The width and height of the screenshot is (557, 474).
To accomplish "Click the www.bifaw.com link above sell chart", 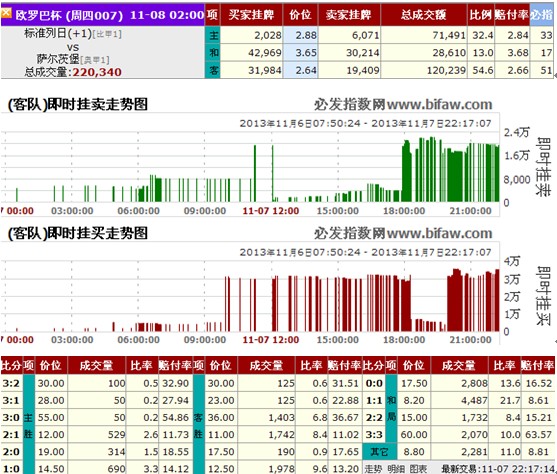I will (x=439, y=104).
